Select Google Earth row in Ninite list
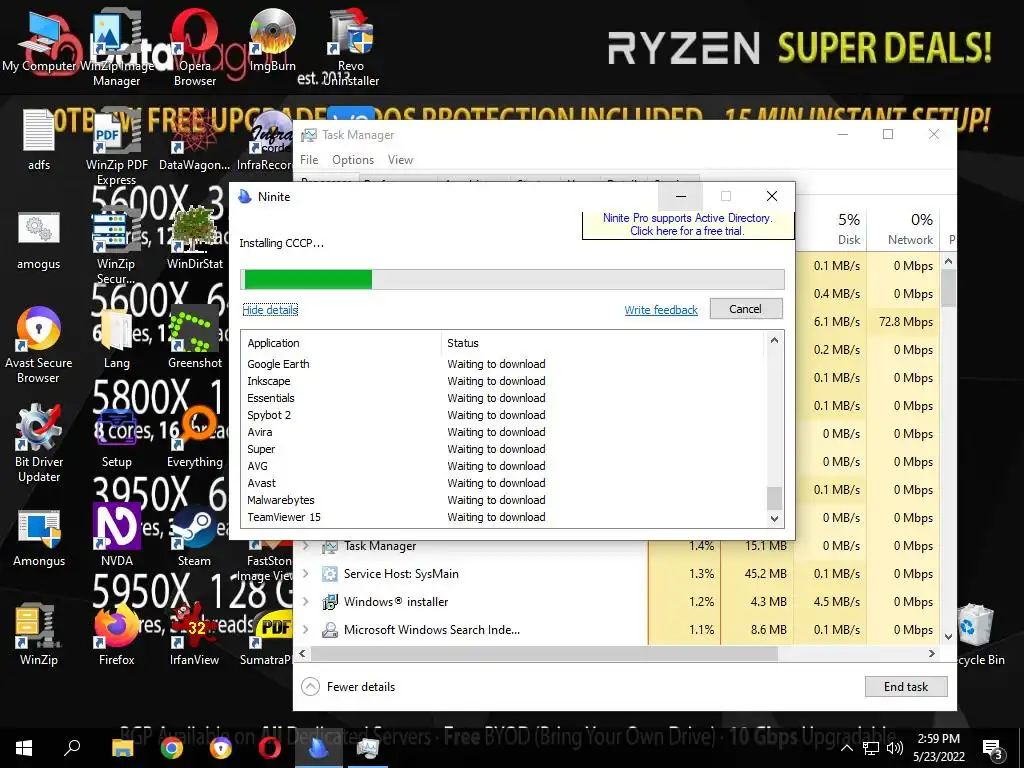This screenshot has width=1024, height=768. click(504, 364)
